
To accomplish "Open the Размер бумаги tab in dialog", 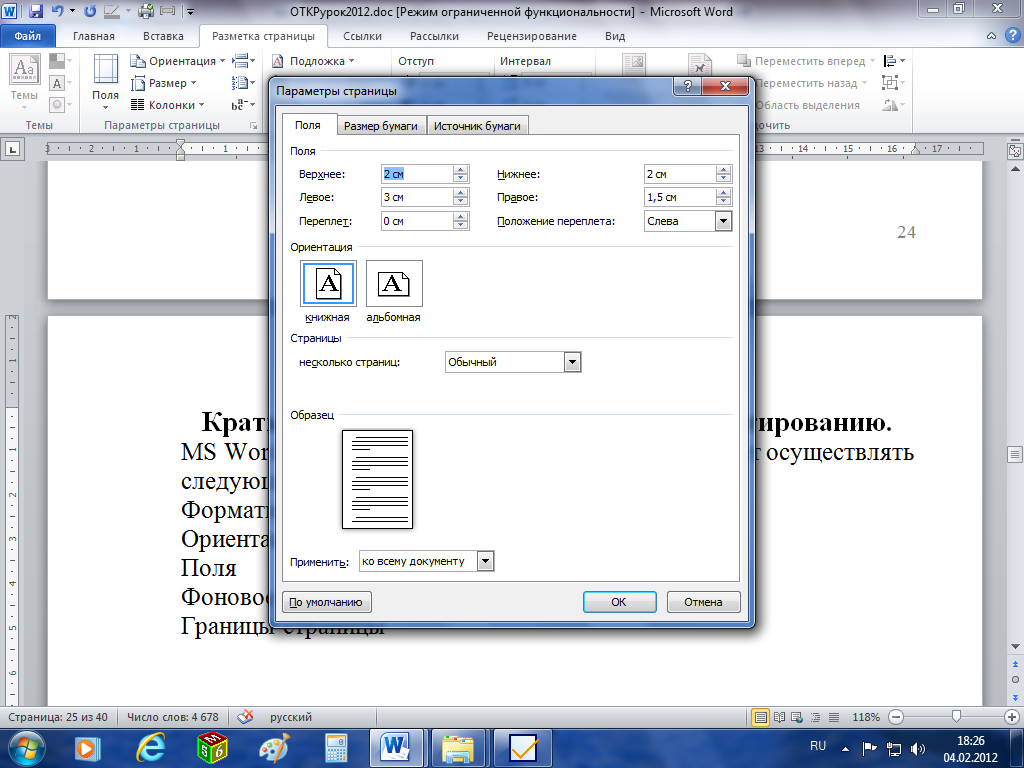I will click(x=381, y=126).
